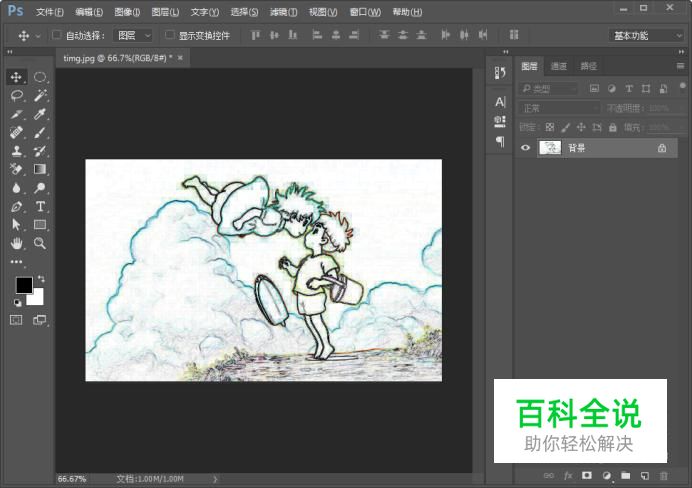The height and width of the screenshot is (488, 692).
Task: Create a new layer group folder
Action: [x=625, y=475]
